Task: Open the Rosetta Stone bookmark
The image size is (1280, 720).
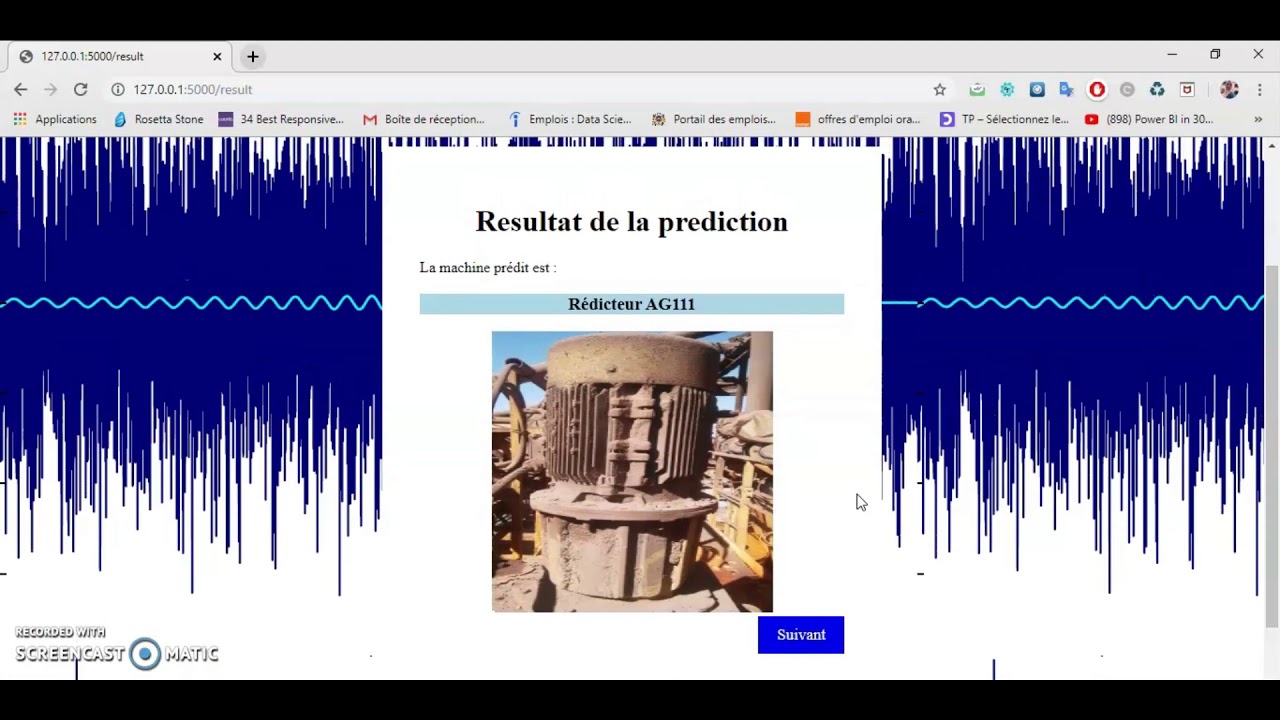Action: click(159, 119)
